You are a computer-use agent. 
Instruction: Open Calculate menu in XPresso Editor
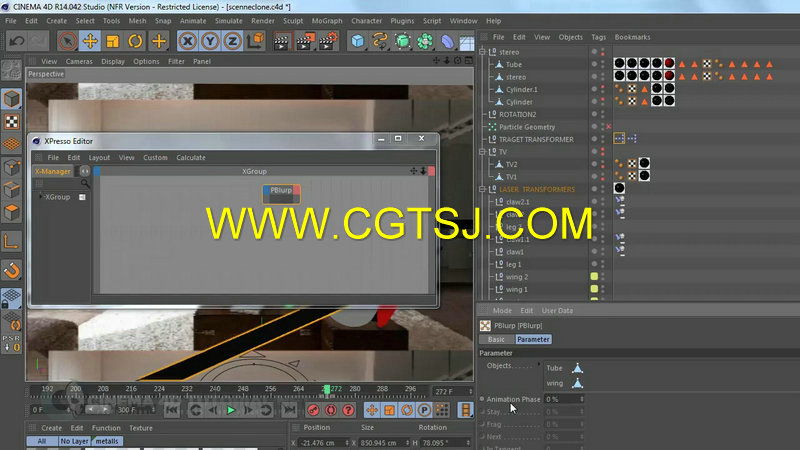[191, 158]
